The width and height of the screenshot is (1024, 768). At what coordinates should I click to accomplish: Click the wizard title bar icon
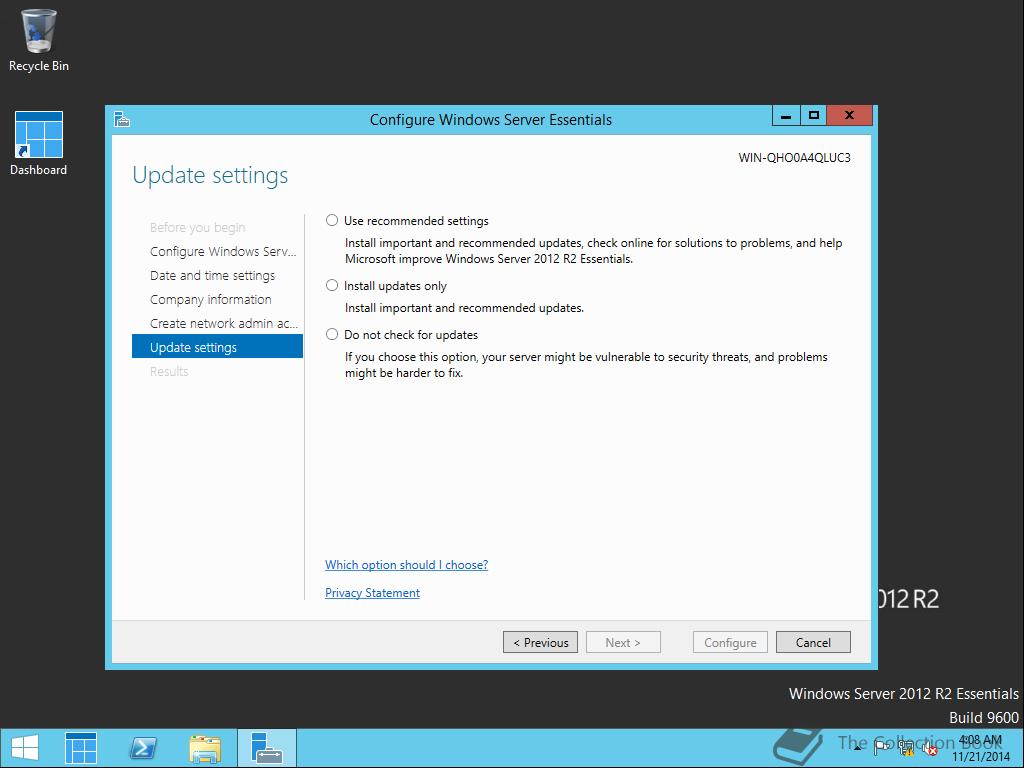tap(122, 120)
